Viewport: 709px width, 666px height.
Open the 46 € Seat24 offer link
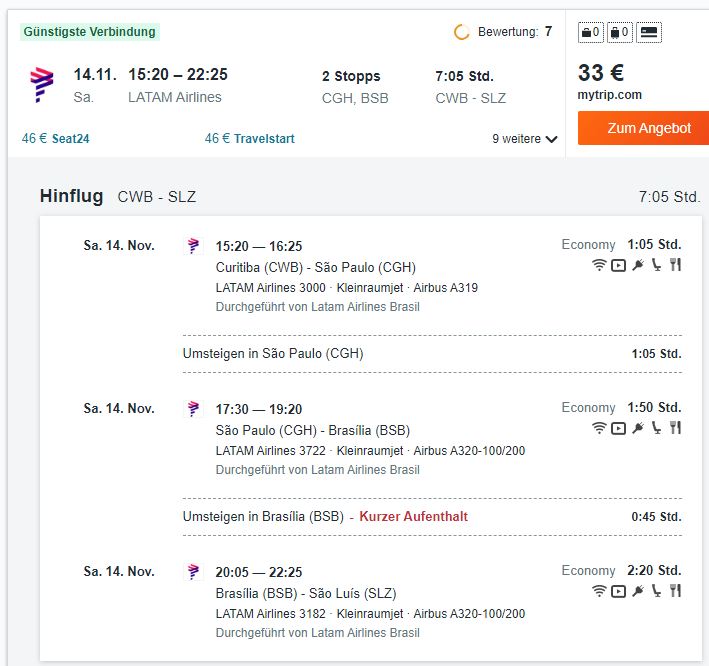tap(56, 138)
